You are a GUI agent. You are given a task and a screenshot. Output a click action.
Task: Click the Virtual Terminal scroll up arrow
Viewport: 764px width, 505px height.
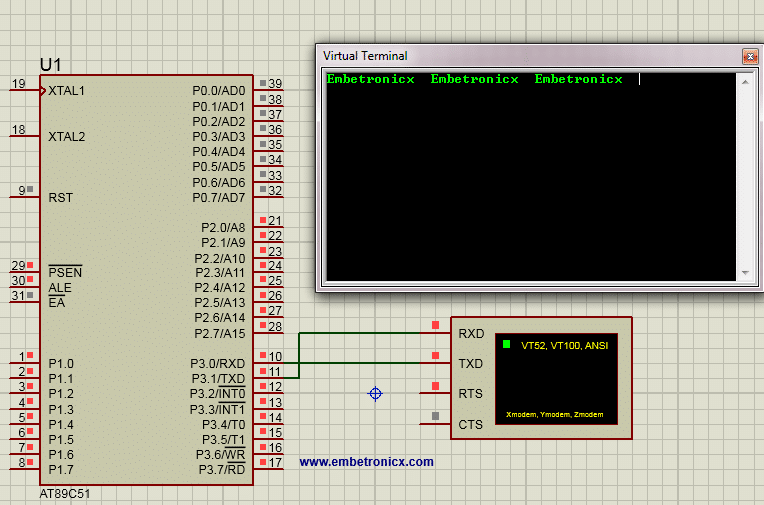[x=745, y=82]
